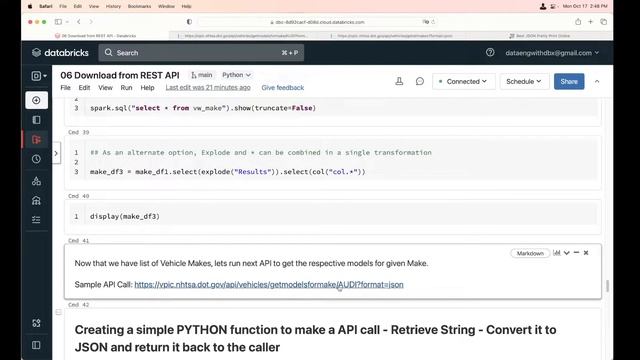Open the chart icon in Cmd 41 cell
640x360 pixels.
[557, 253]
